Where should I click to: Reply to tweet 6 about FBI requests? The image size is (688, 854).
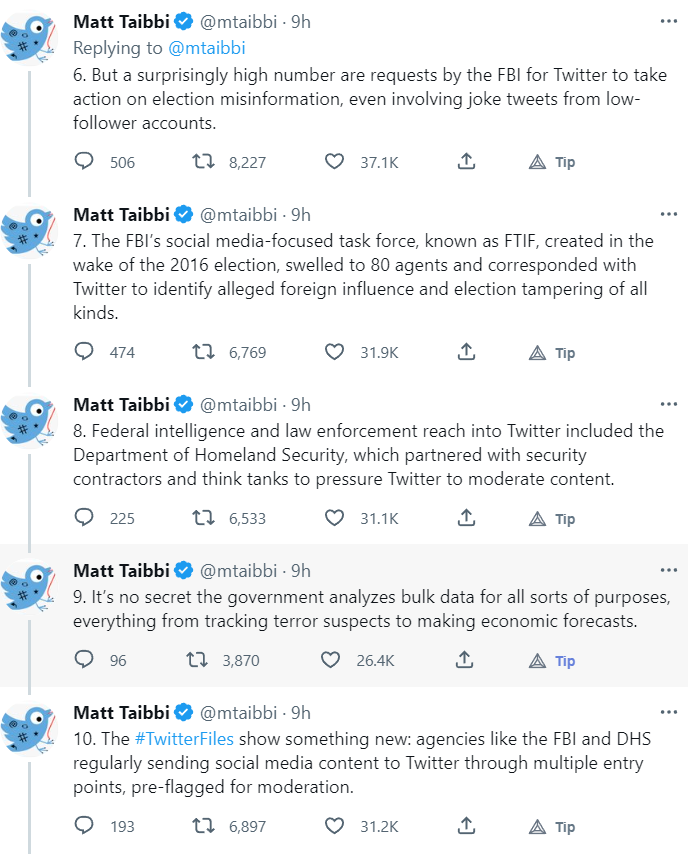click(x=85, y=161)
